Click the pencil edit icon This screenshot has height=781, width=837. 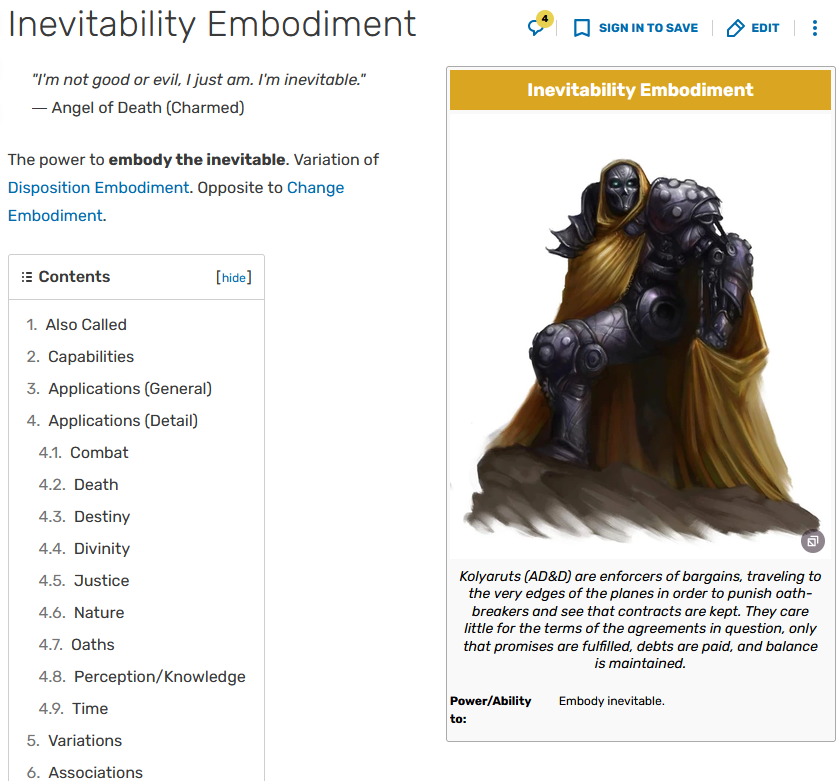click(735, 28)
